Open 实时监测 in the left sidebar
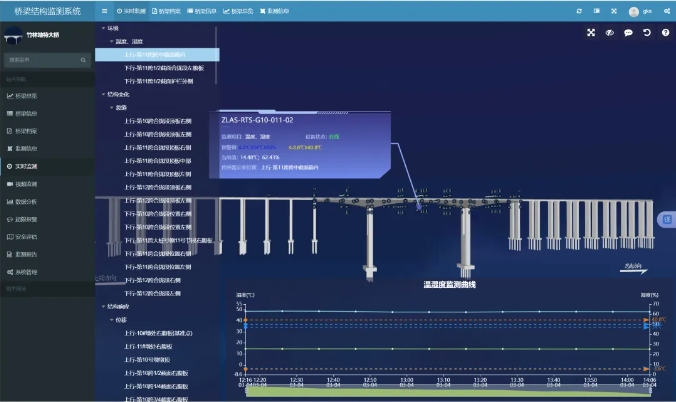This screenshot has height=402, width=676. coord(26,165)
